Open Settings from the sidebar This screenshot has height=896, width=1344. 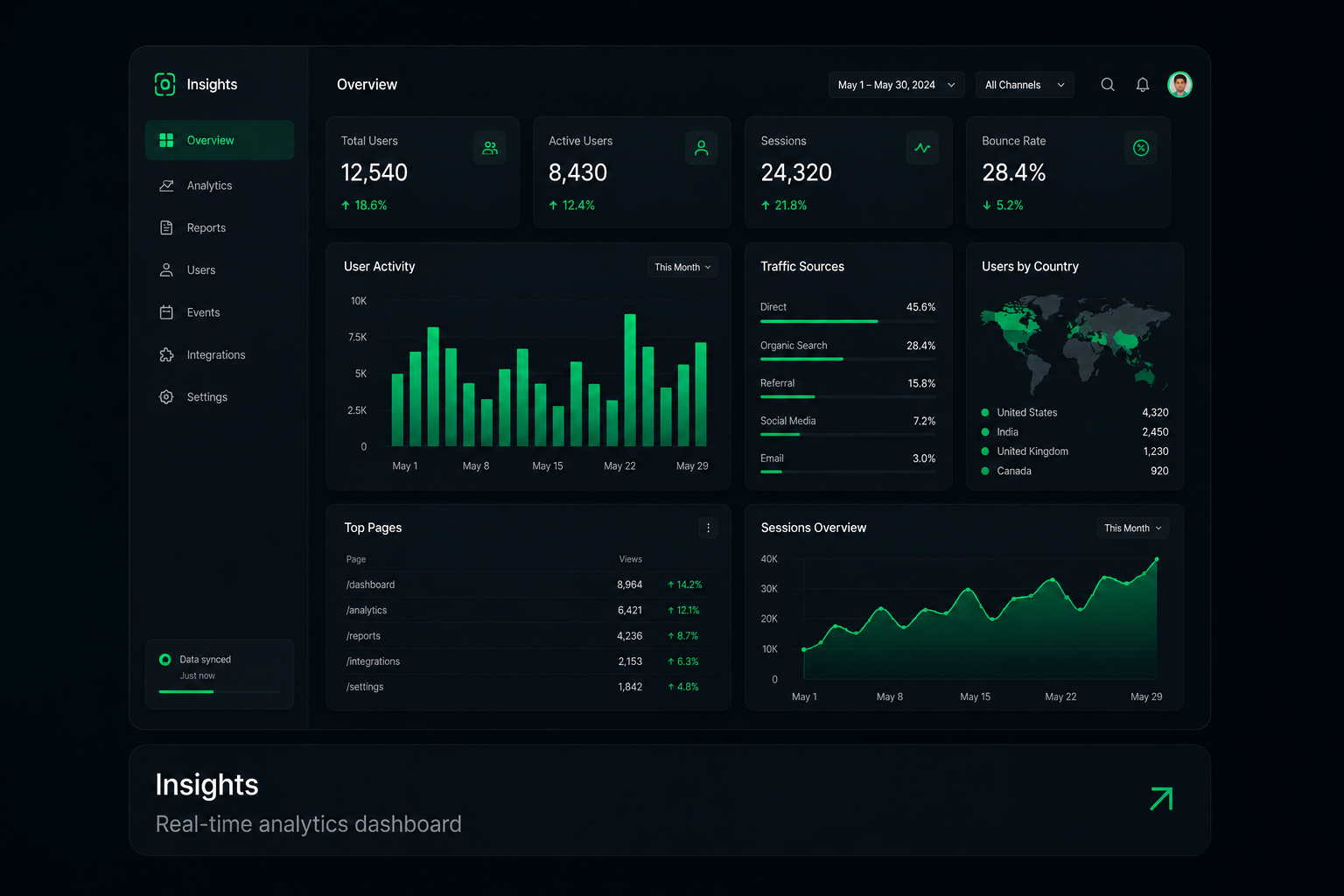click(x=220, y=397)
